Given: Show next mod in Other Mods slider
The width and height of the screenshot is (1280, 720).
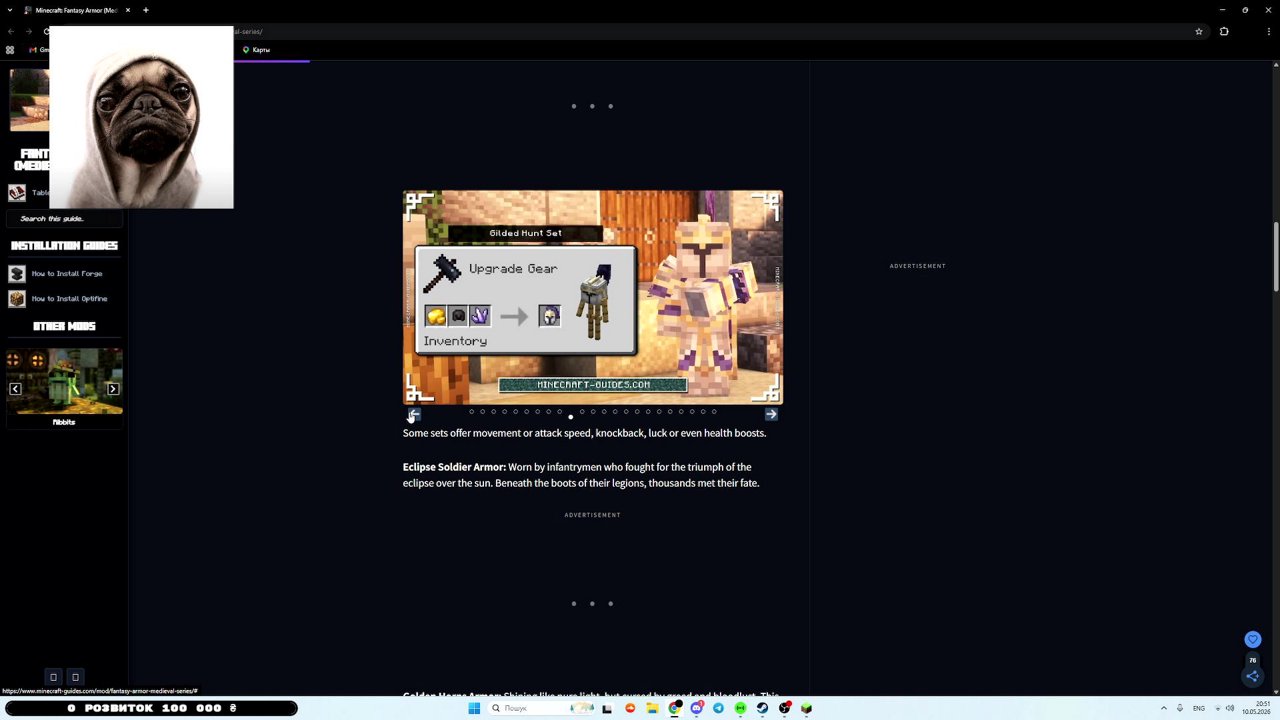Looking at the screenshot, I should pos(112,389).
